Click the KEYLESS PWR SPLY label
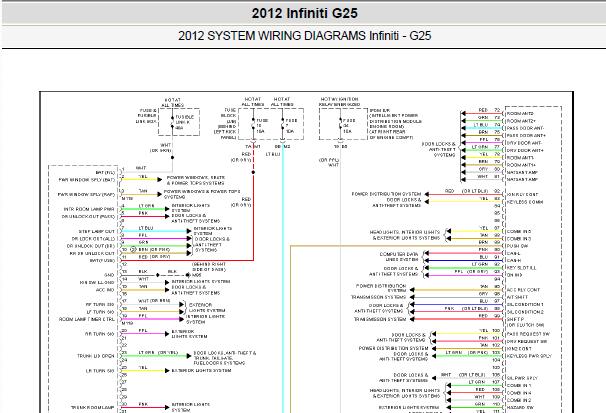 (x=529, y=356)
